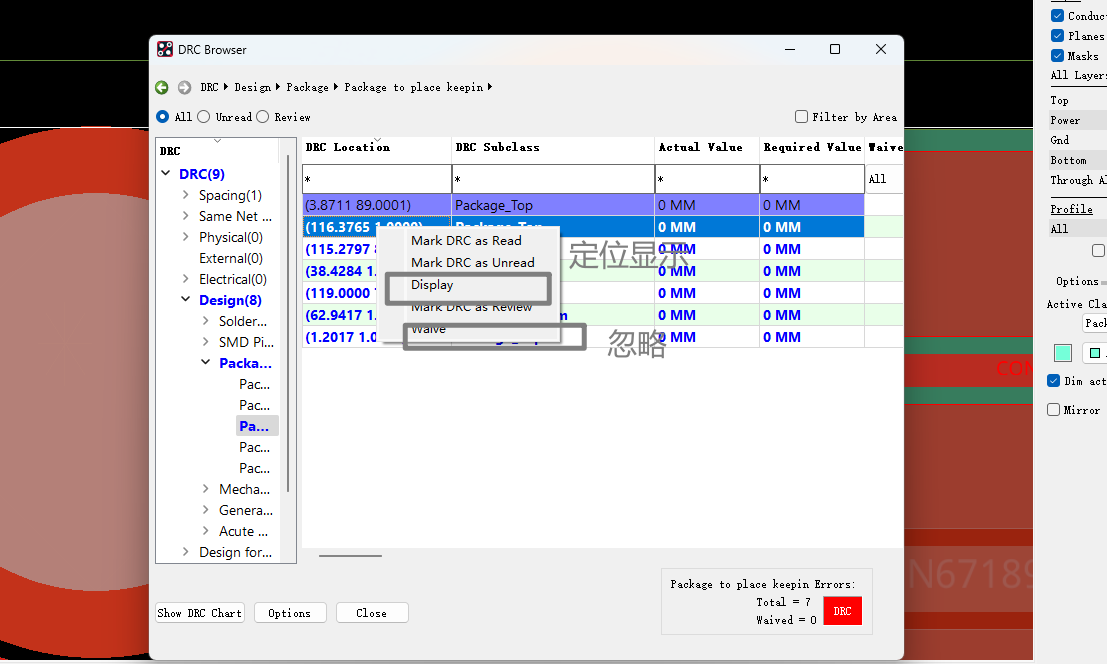
Task: Expand the Electrical(0) tree node
Action: (x=185, y=279)
